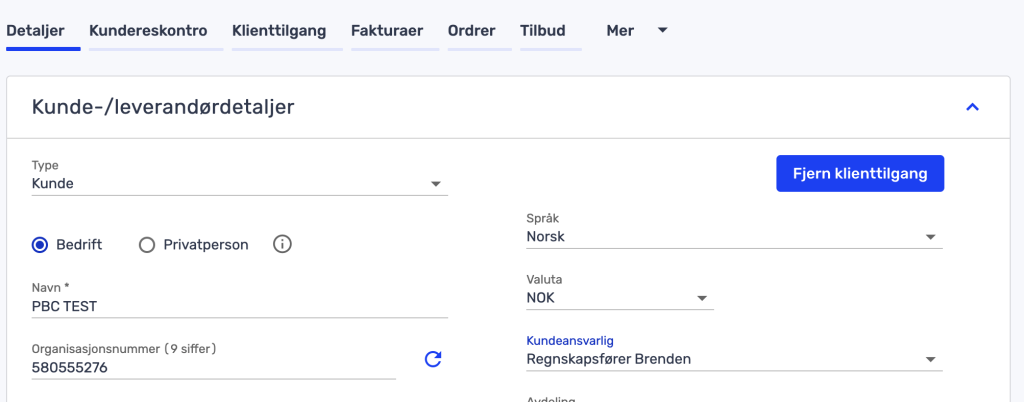The width and height of the screenshot is (1024, 402).
Task: Click the info icon beside Privatperson
Action: (x=282, y=244)
